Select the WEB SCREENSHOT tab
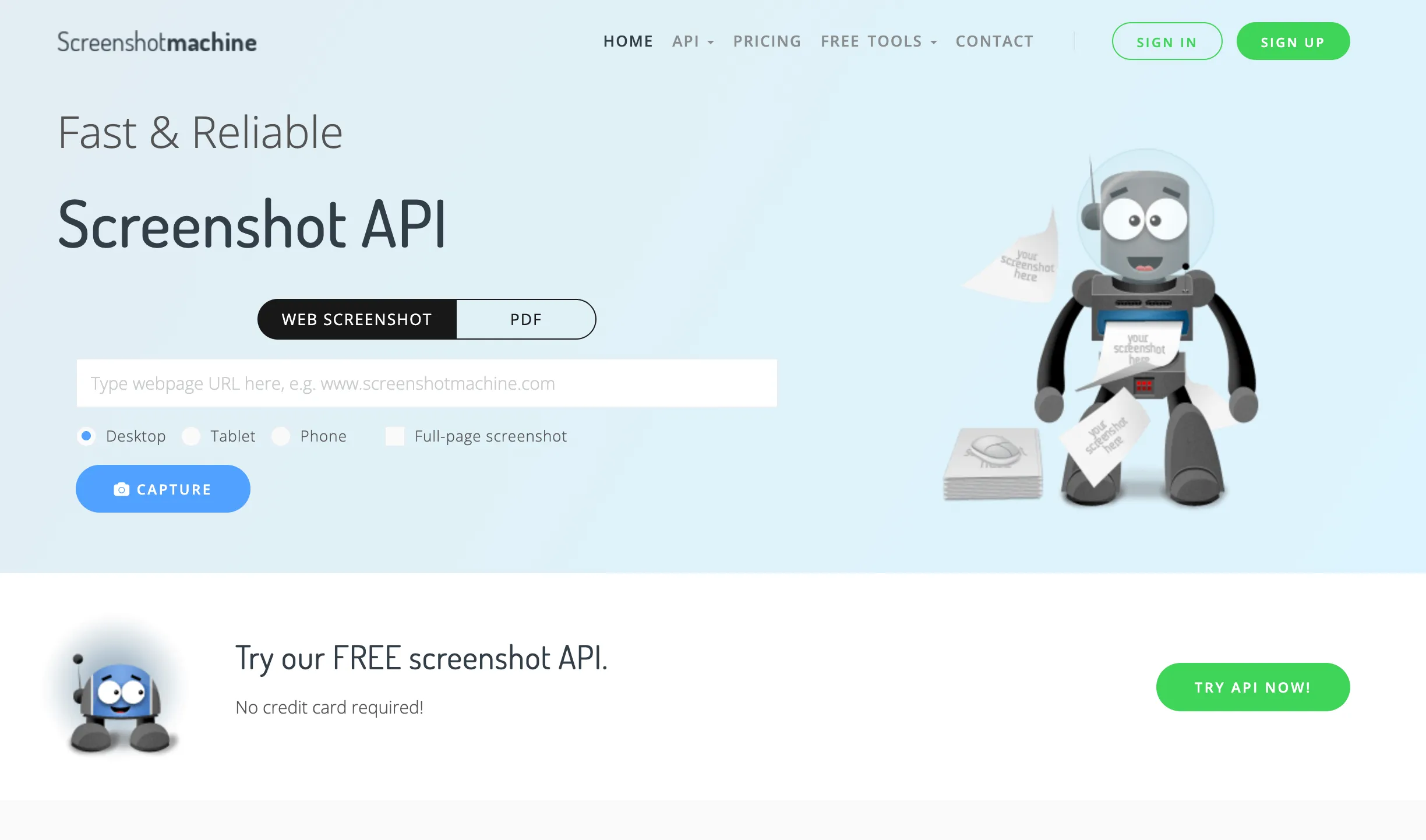The width and height of the screenshot is (1426, 840). pyautogui.click(x=356, y=319)
